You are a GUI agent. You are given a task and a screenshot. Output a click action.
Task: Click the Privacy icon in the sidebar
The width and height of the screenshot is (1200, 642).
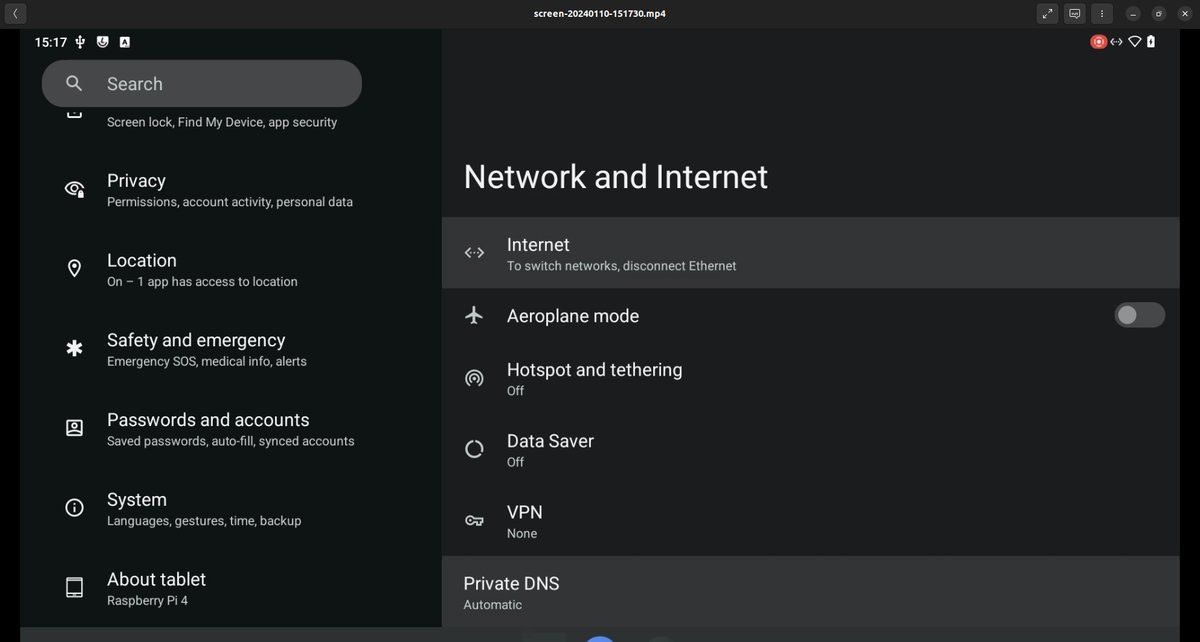74,188
